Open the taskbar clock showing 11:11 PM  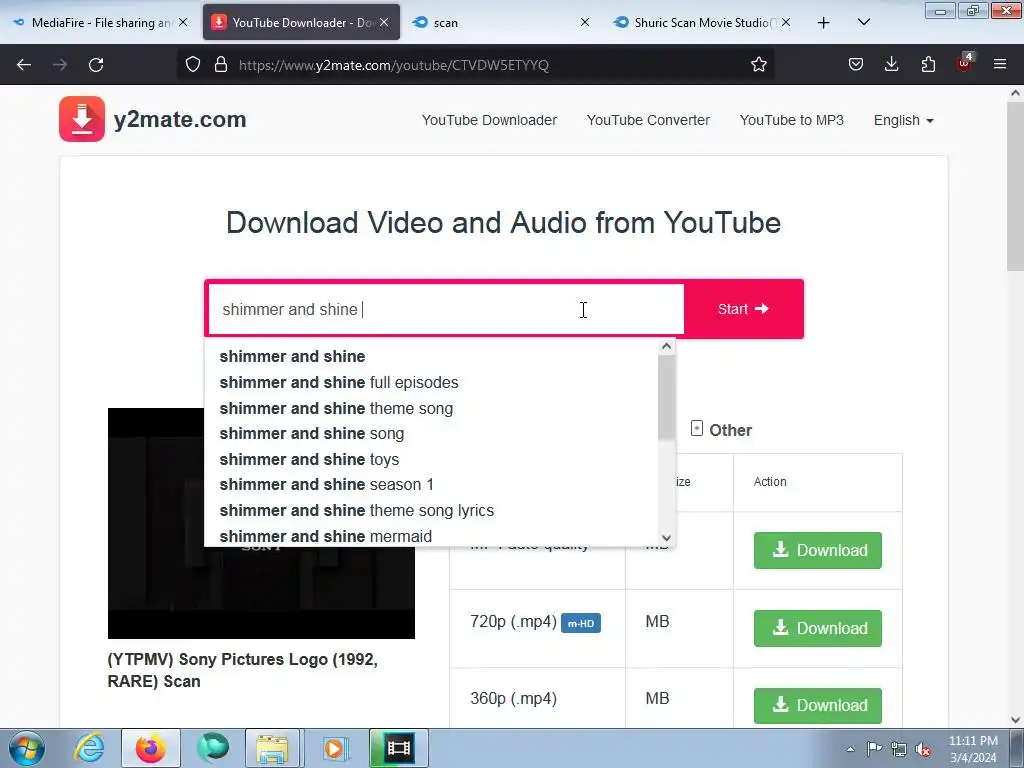pos(973,749)
